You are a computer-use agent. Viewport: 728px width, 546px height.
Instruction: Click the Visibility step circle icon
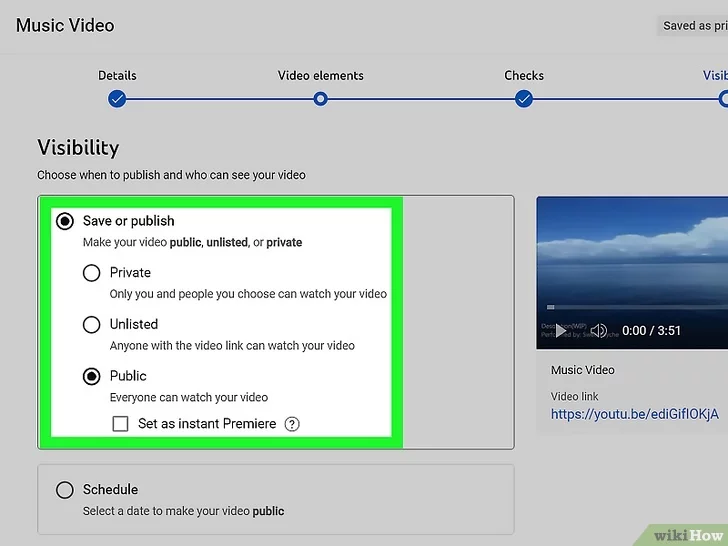[x=724, y=99]
